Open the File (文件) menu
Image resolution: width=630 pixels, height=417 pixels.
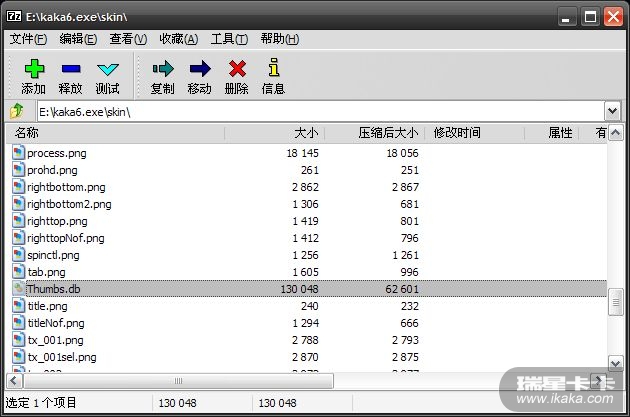pyautogui.click(x=28, y=39)
